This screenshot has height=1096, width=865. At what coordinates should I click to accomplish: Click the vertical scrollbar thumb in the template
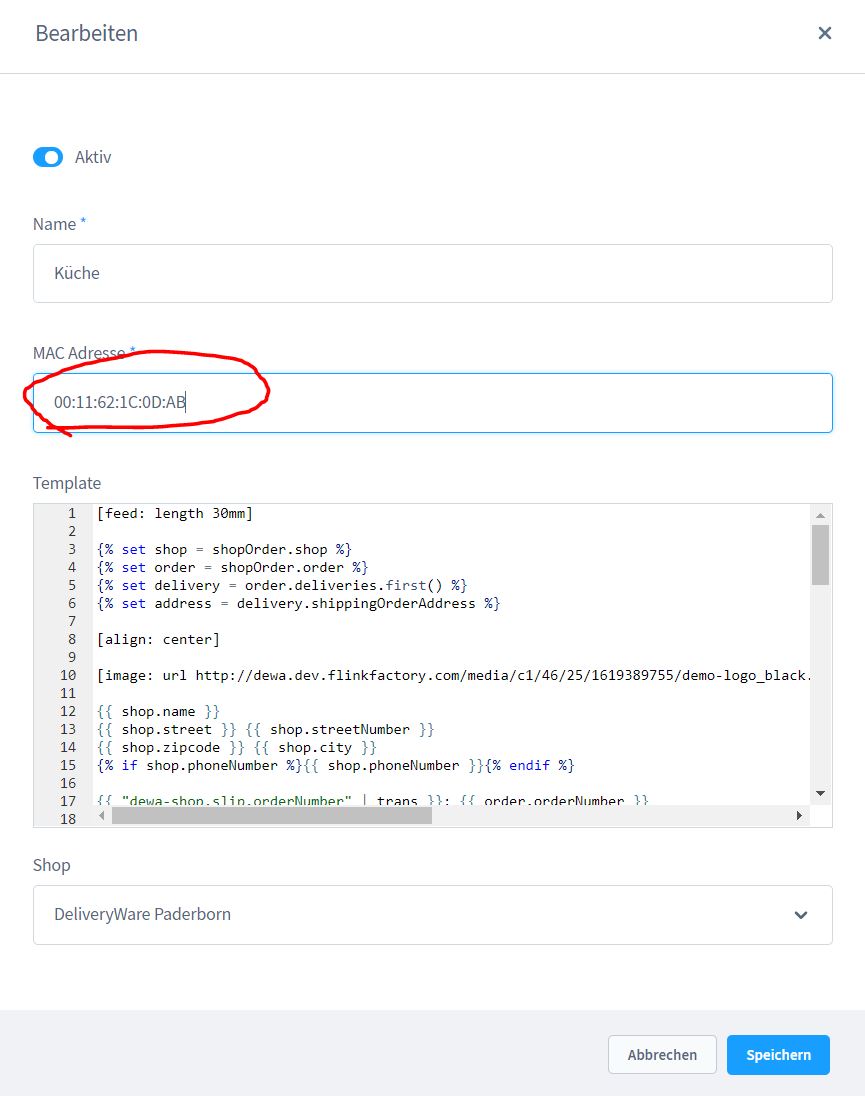820,554
